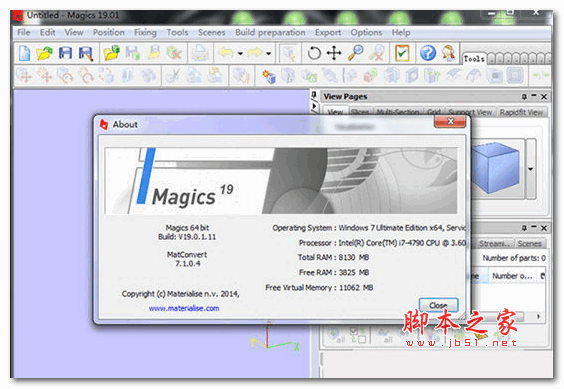Close the View Pages panel

pyautogui.click(x=544, y=96)
